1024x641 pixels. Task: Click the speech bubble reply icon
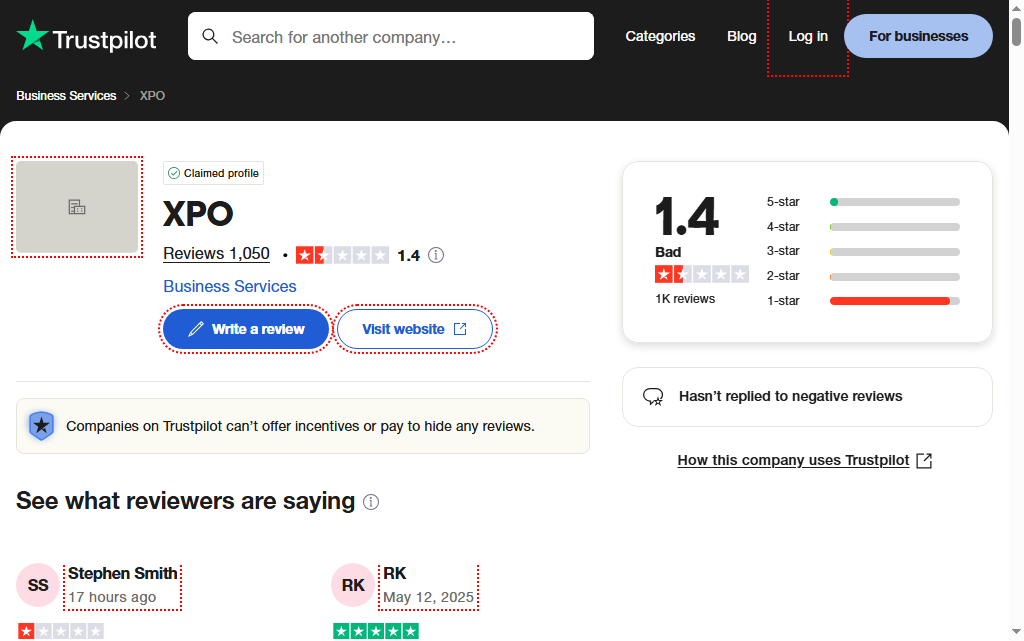coord(653,396)
